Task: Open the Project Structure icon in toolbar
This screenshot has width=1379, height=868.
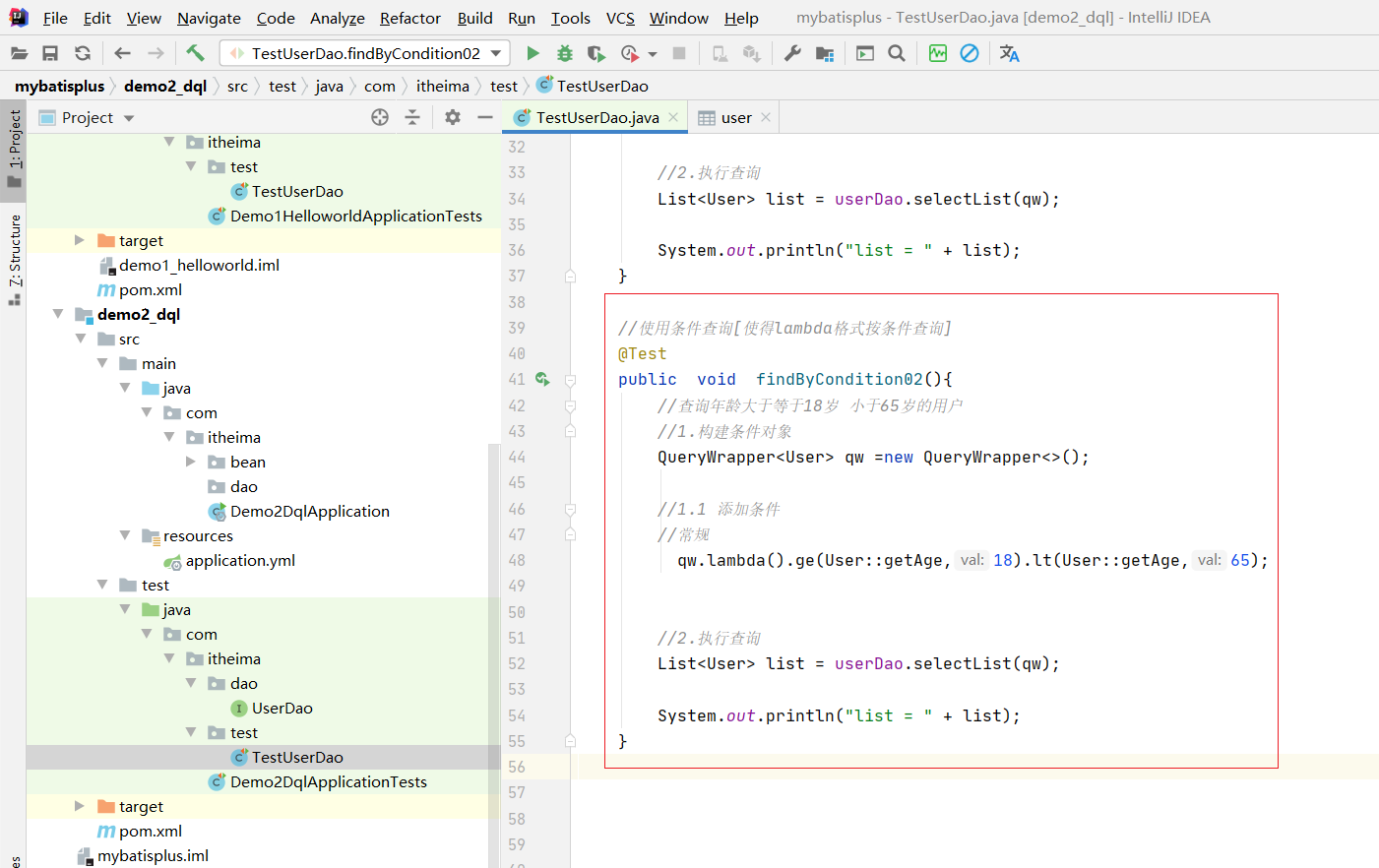Action: tap(825, 53)
